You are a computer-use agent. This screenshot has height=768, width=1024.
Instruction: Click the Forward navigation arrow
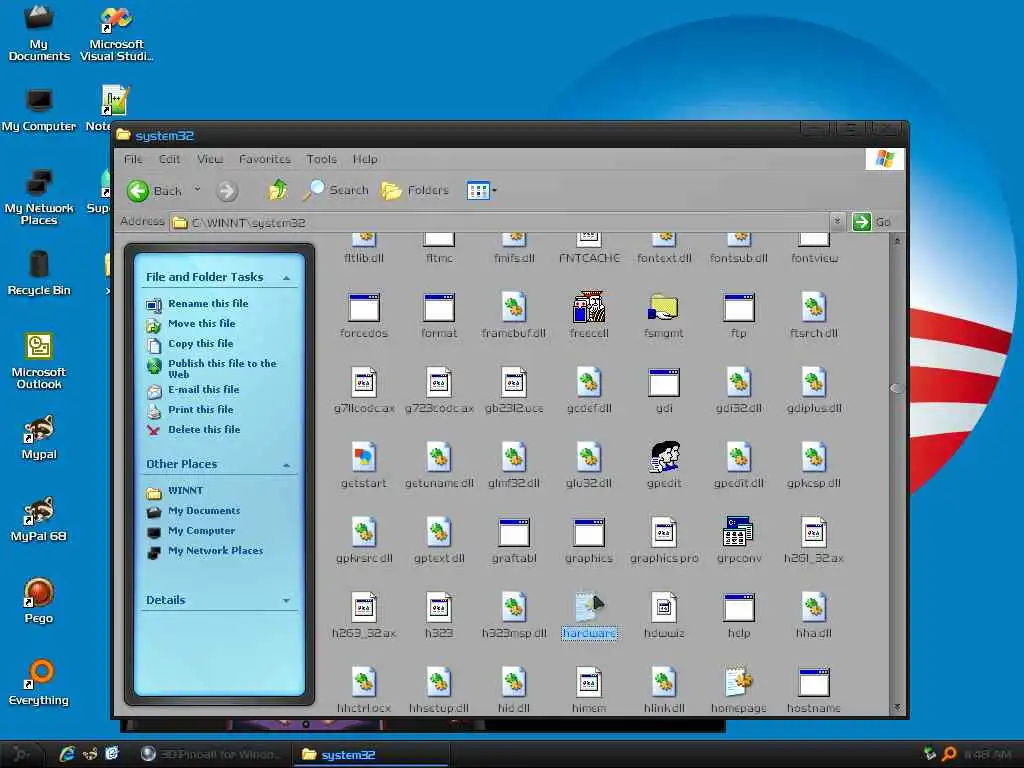pos(227,191)
